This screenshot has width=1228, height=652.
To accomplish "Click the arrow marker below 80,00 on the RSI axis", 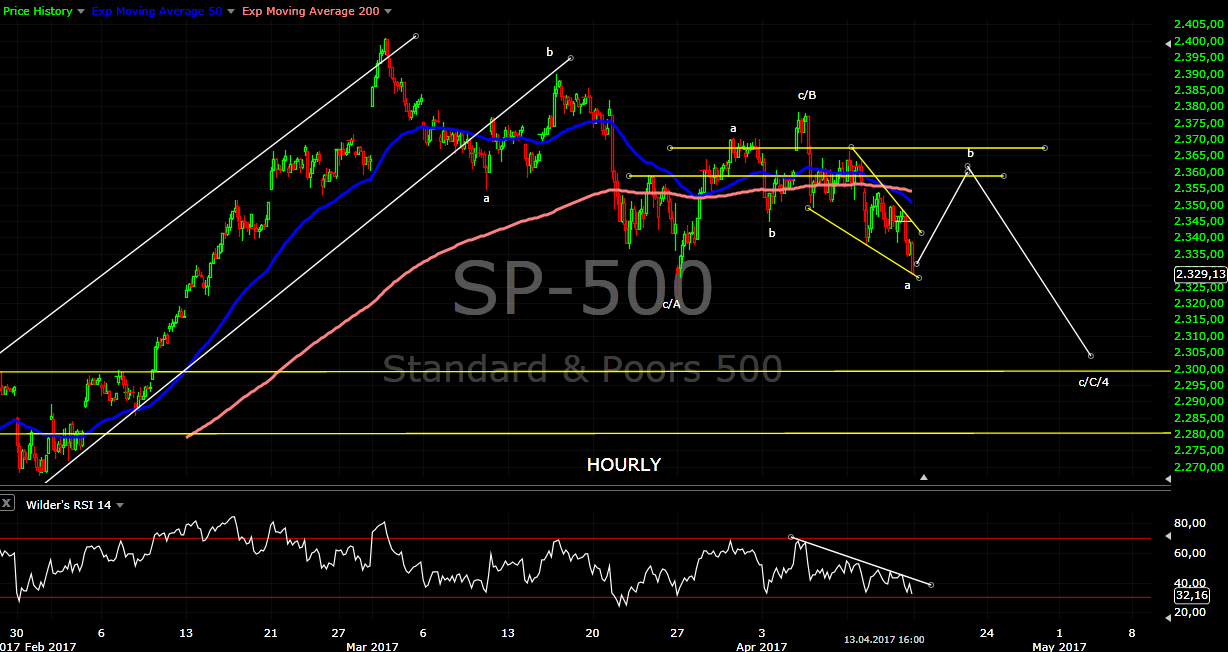I will (x=1168, y=534).
